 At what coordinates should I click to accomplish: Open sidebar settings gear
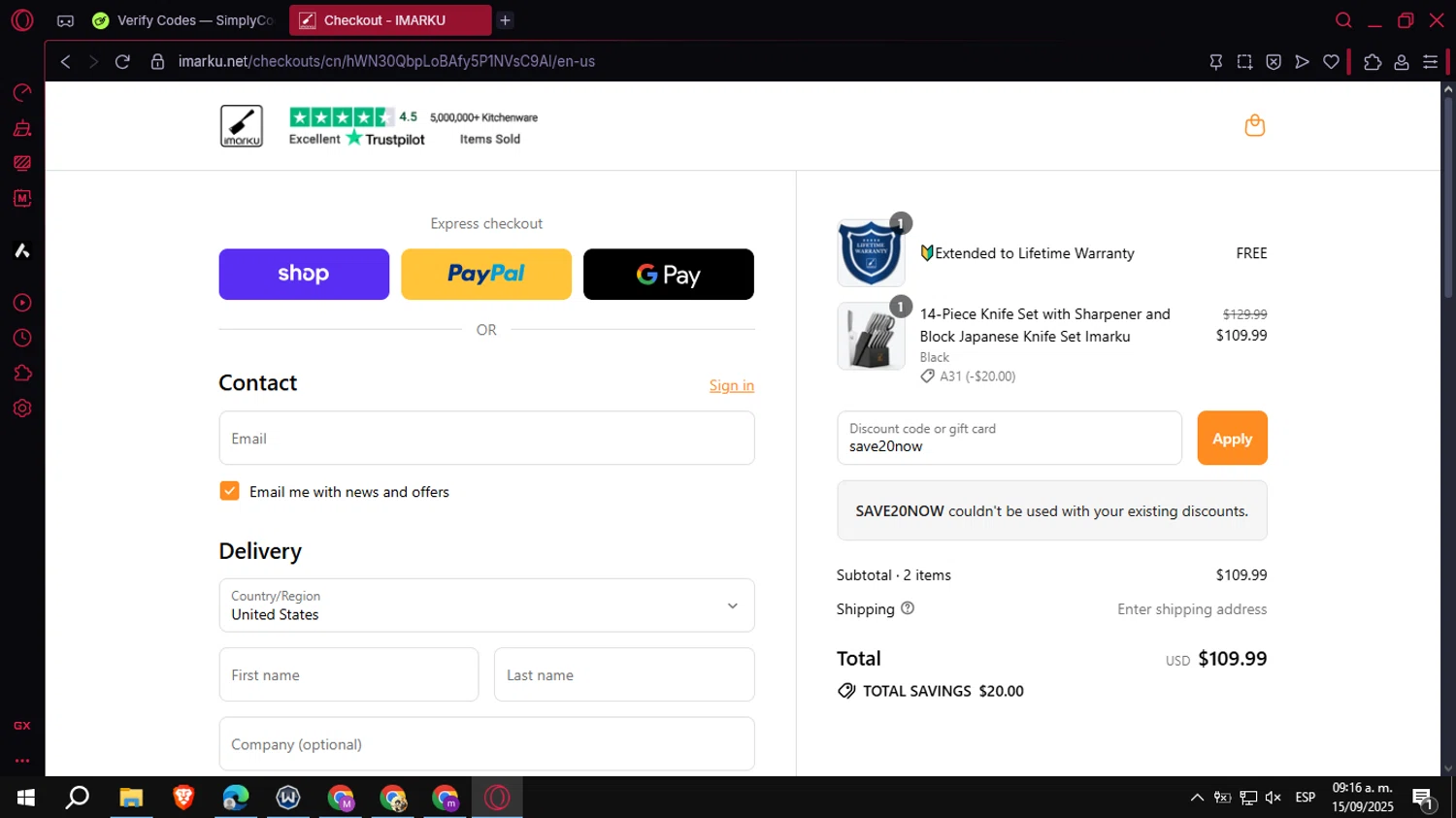22,409
